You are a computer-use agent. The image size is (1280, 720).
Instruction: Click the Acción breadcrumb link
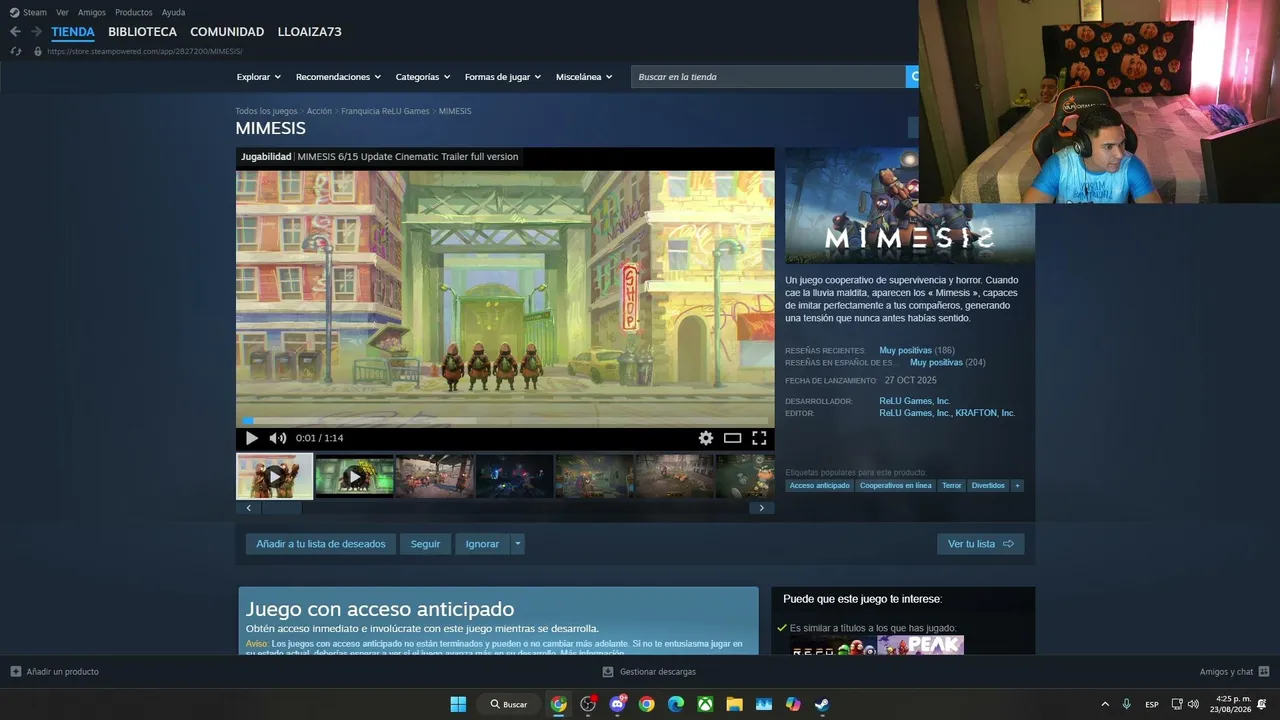(319, 111)
